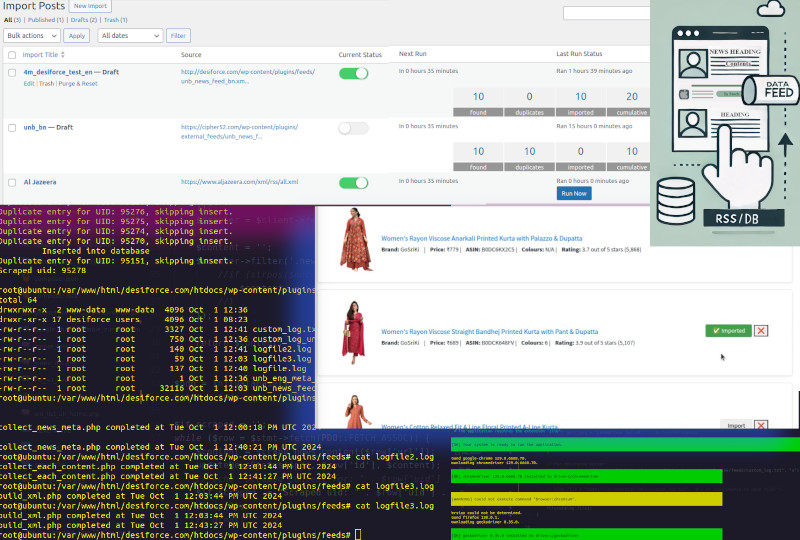
Task: Expand the All dates dropdown
Action: click(130, 35)
